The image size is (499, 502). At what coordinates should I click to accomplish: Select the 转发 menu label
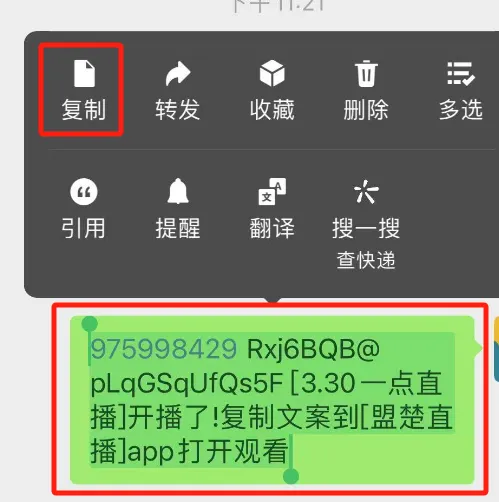tap(178, 110)
